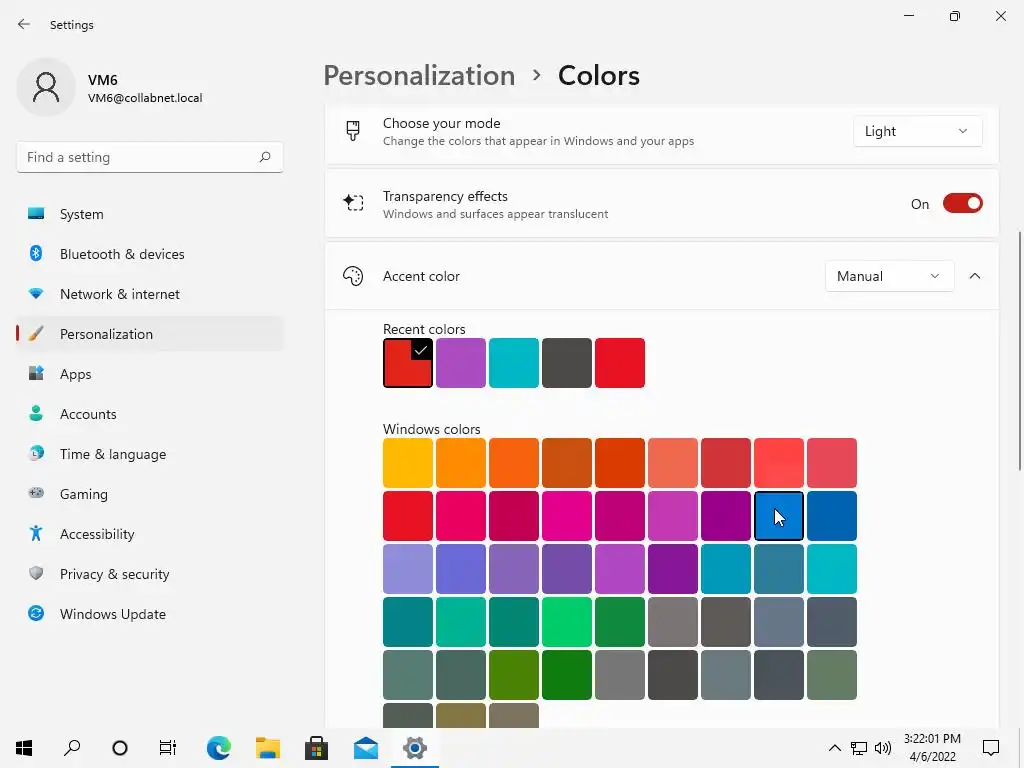Select the checked red recent color
The width and height of the screenshot is (1024, 768).
pyautogui.click(x=408, y=362)
